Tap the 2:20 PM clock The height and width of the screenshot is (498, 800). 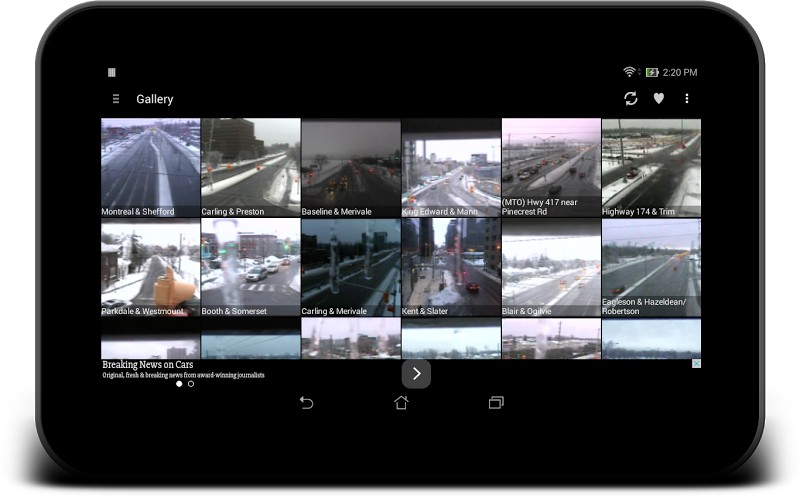pyautogui.click(x=680, y=72)
